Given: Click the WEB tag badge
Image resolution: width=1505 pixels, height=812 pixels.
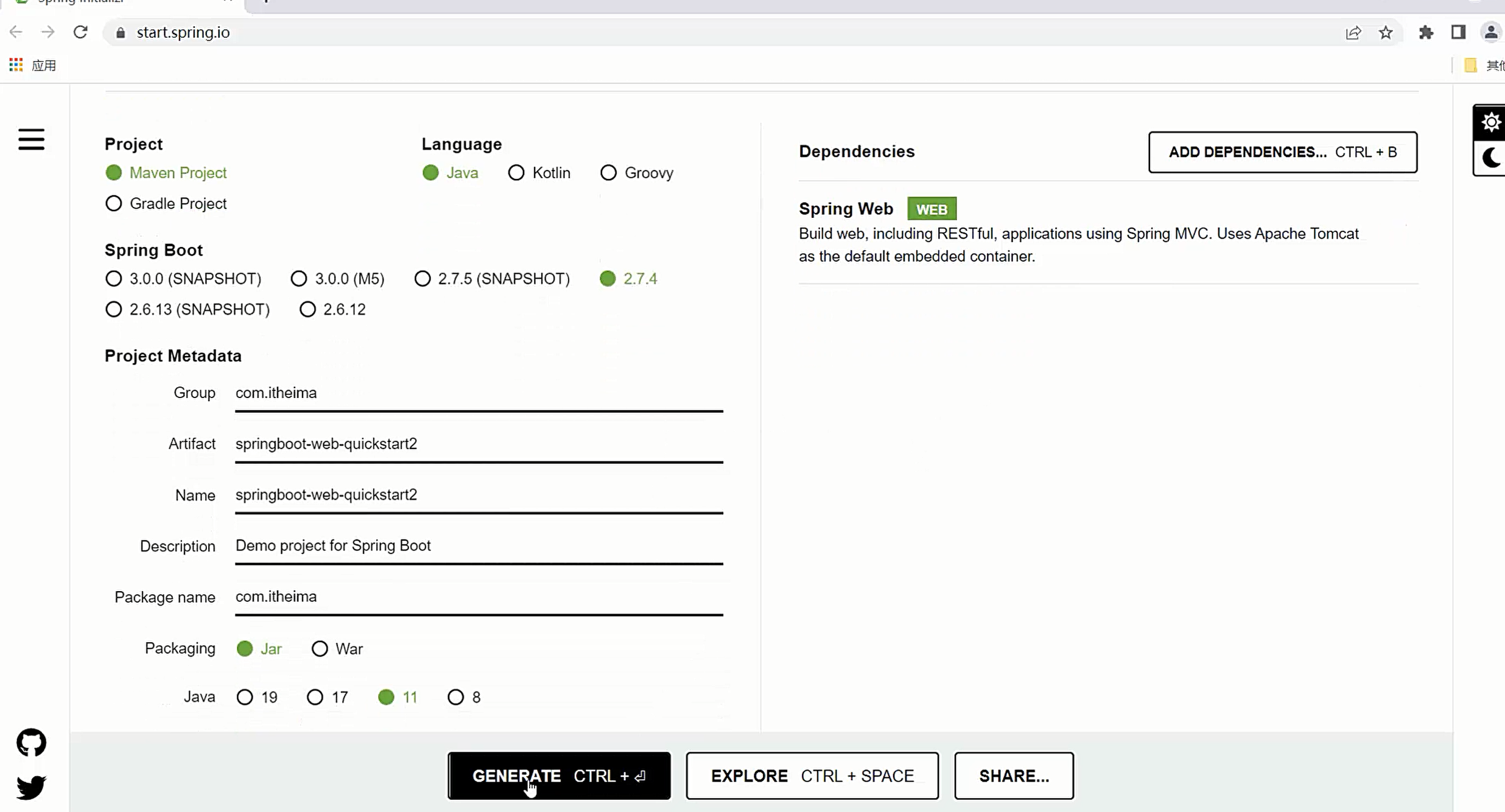Looking at the screenshot, I should [x=931, y=209].
